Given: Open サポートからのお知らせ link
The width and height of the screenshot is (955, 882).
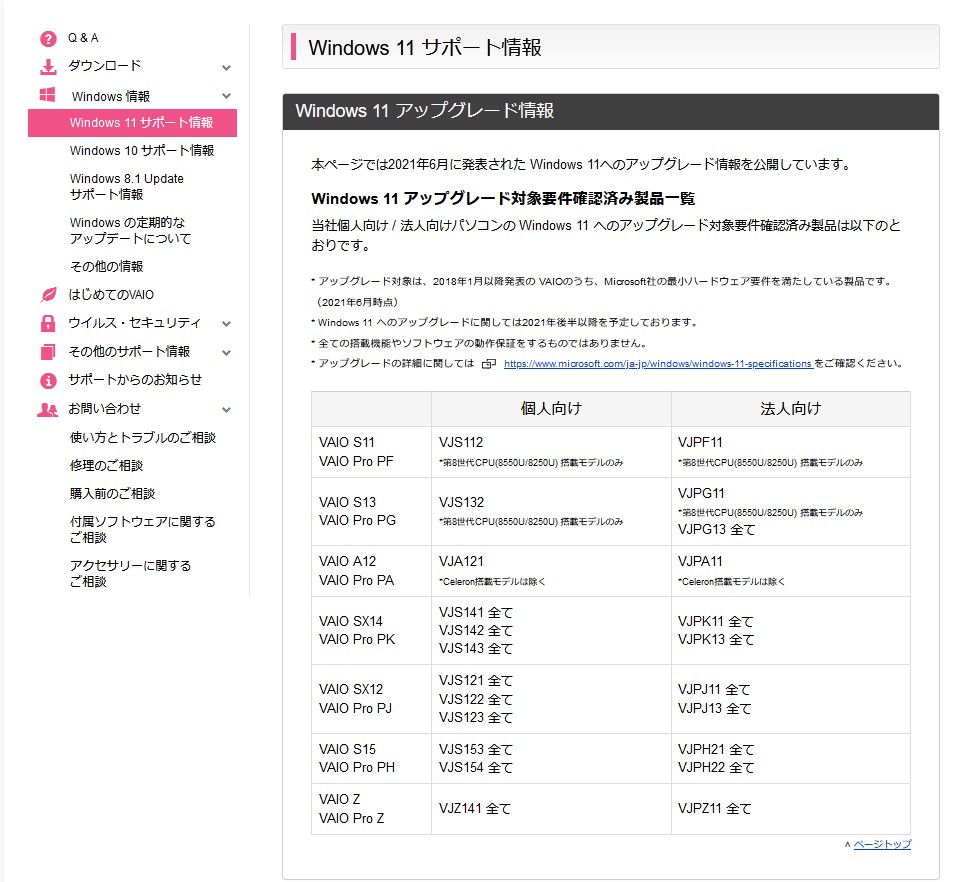Looking at the screenshot, I should point(135,379).
